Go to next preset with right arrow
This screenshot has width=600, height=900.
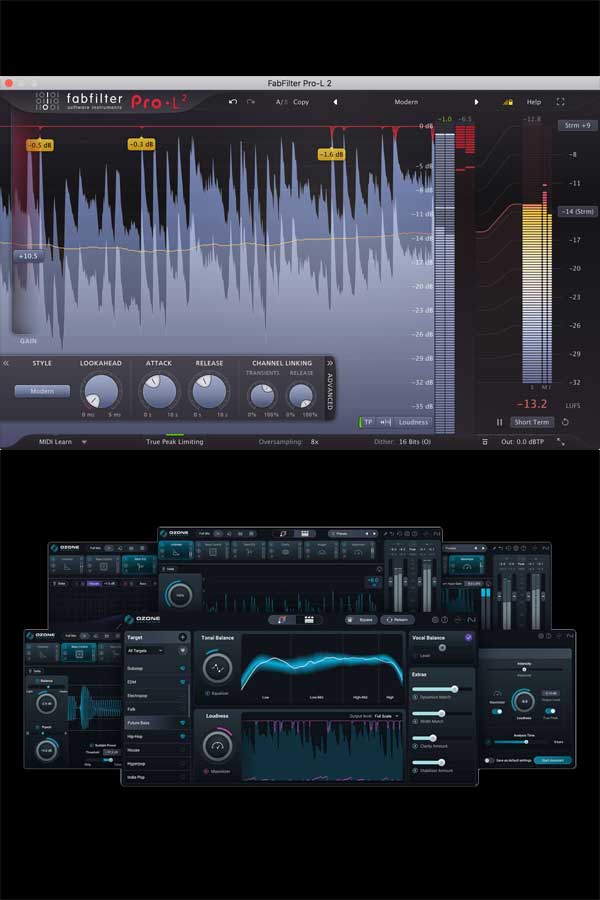476,102
